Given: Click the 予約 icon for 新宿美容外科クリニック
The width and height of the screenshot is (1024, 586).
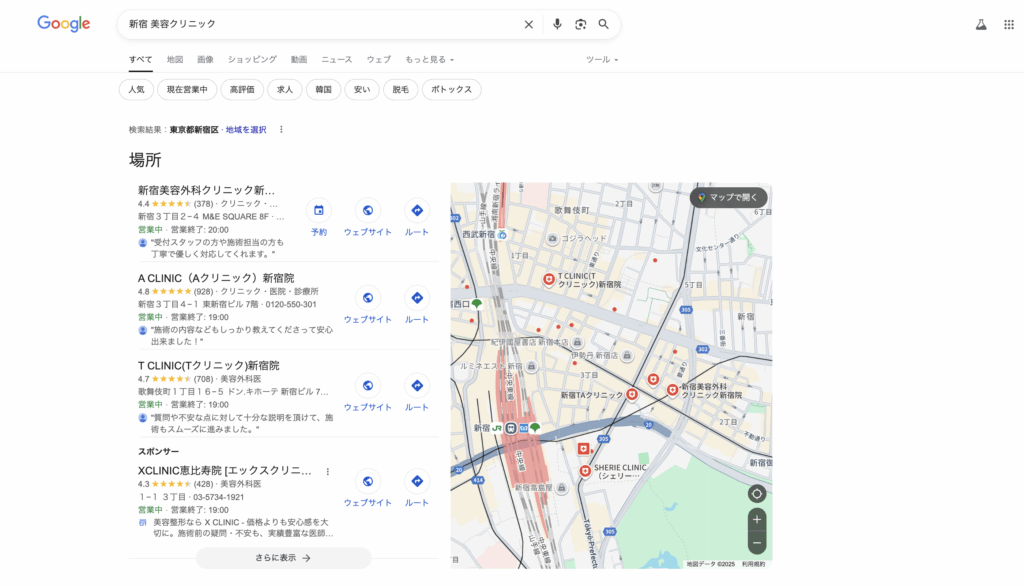Looking at the screenshot, I should tap(319, 211).
